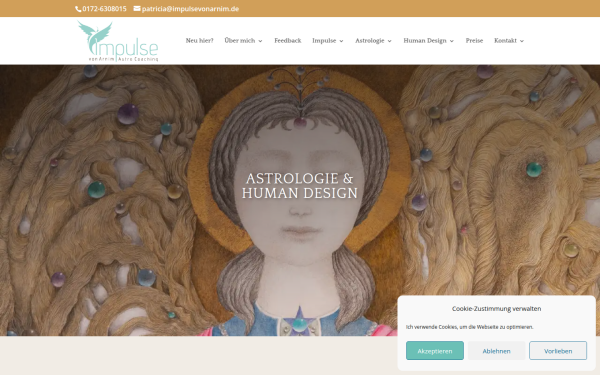Open the Neu hier? menu item

click(199, 41)
